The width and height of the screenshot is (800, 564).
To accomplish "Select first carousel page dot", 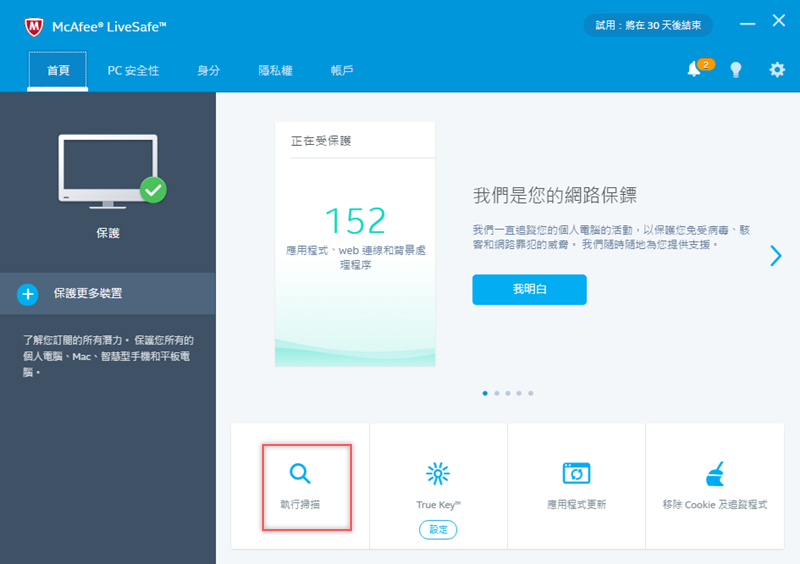I will [x=485, y=393].
